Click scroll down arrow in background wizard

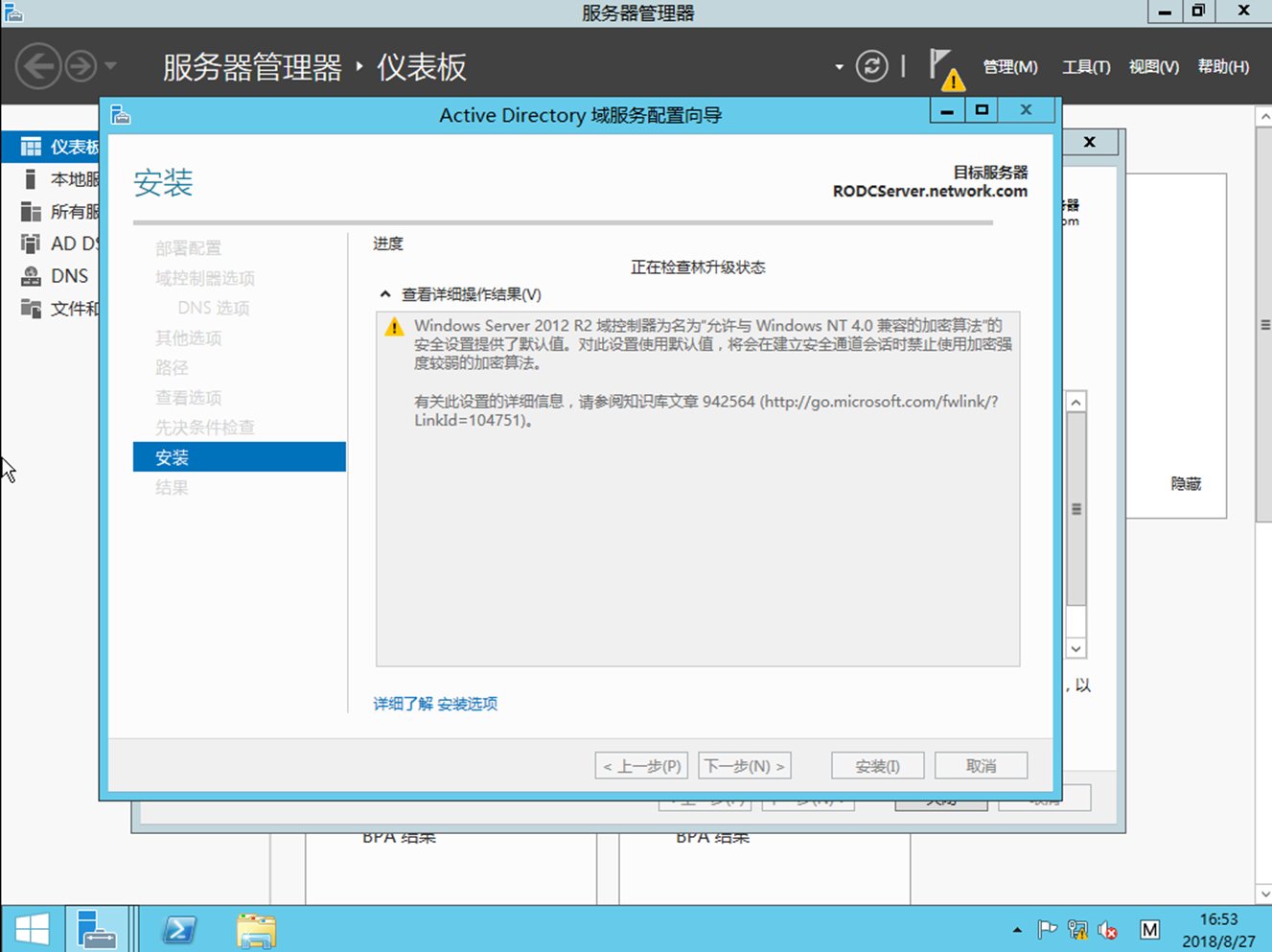(1076, 649)
